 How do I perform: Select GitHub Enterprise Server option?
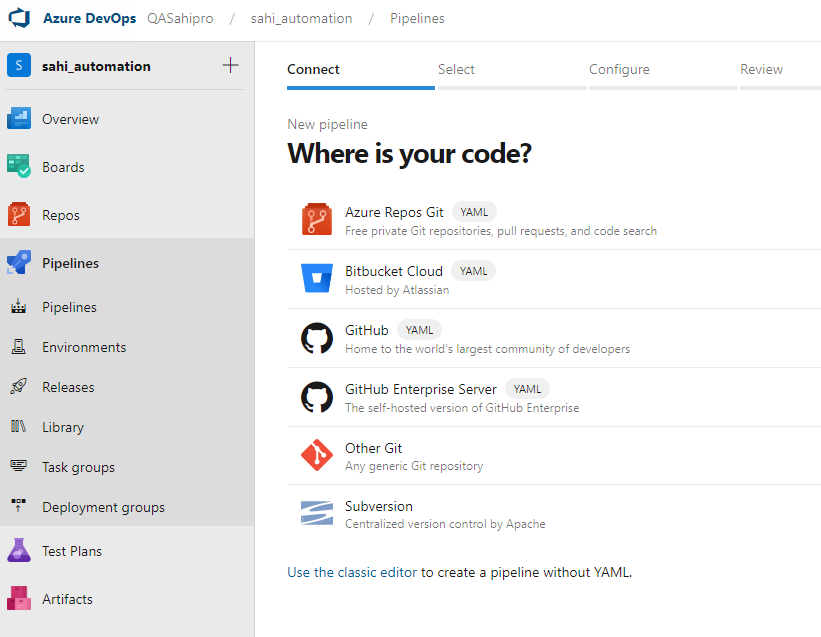pyautogui.click(x=421, y=390)
